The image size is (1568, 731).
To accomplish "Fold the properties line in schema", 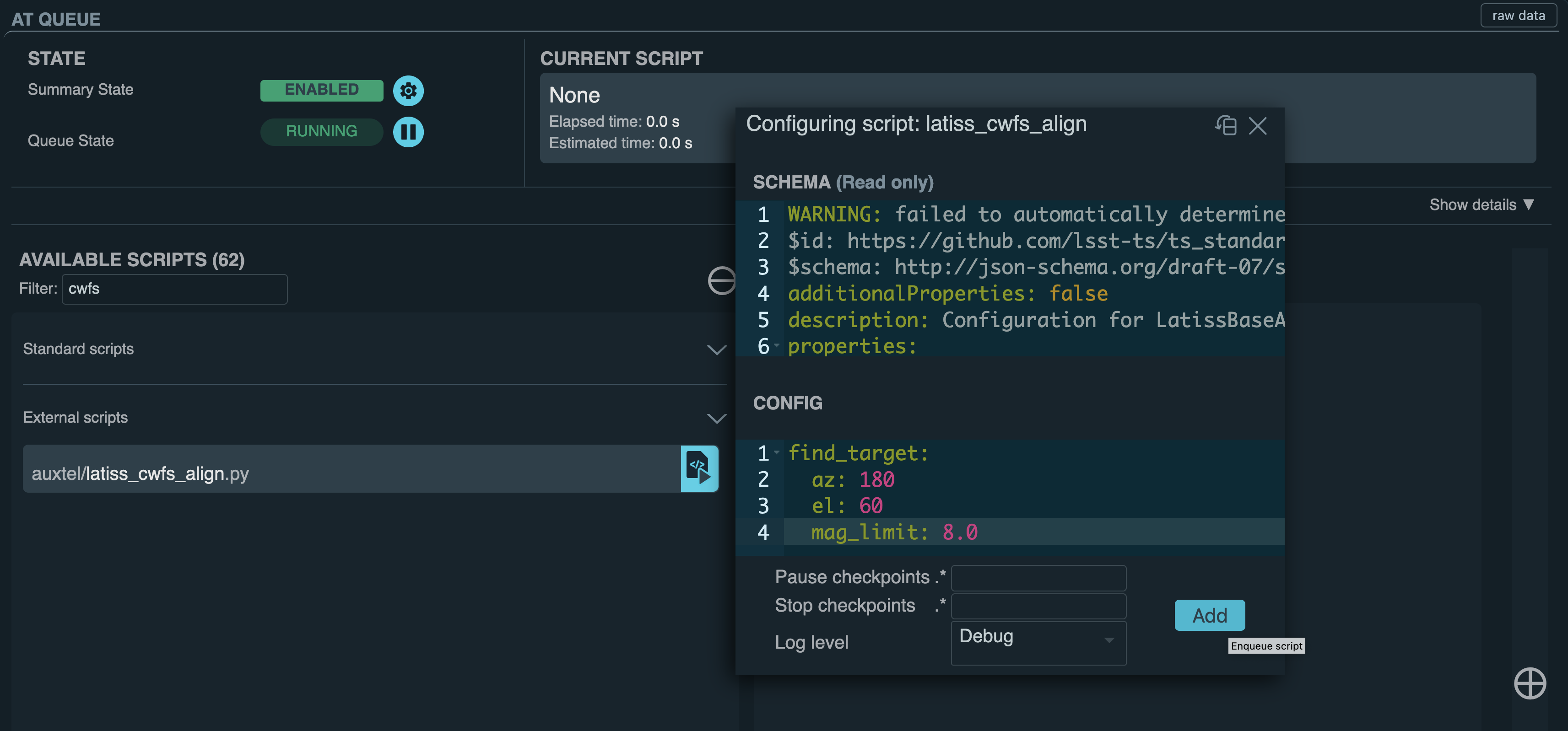I will (777, 345).
